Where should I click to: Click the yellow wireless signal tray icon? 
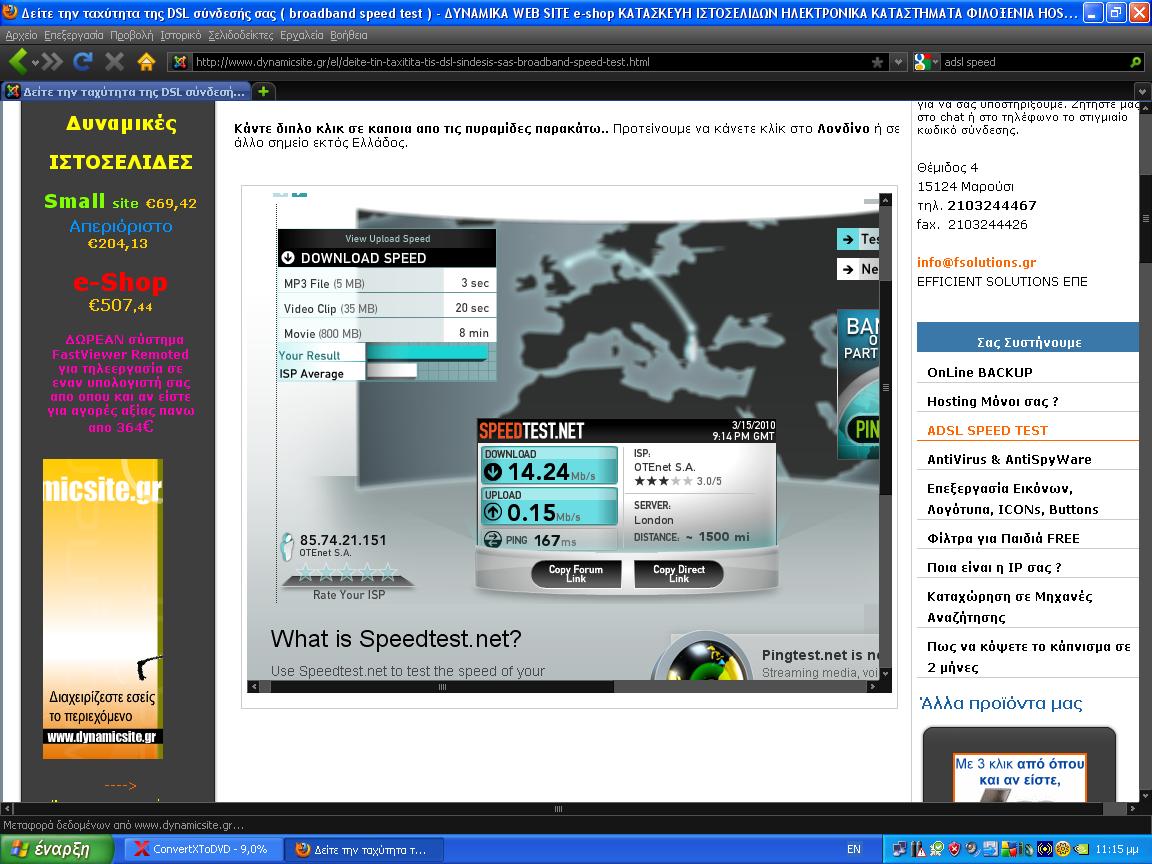point(1045,849)
